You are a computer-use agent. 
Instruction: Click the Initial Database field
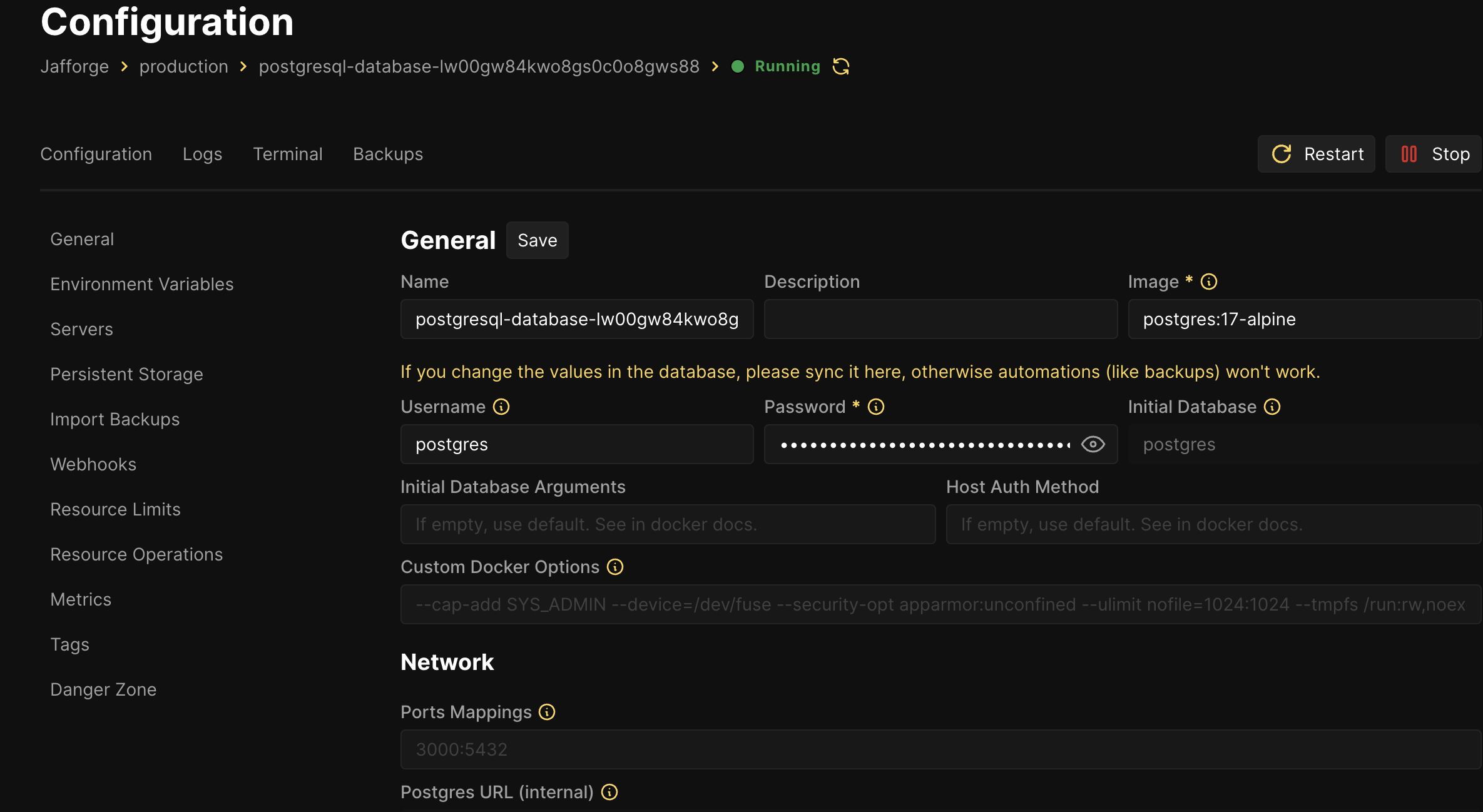point(1305,444)
